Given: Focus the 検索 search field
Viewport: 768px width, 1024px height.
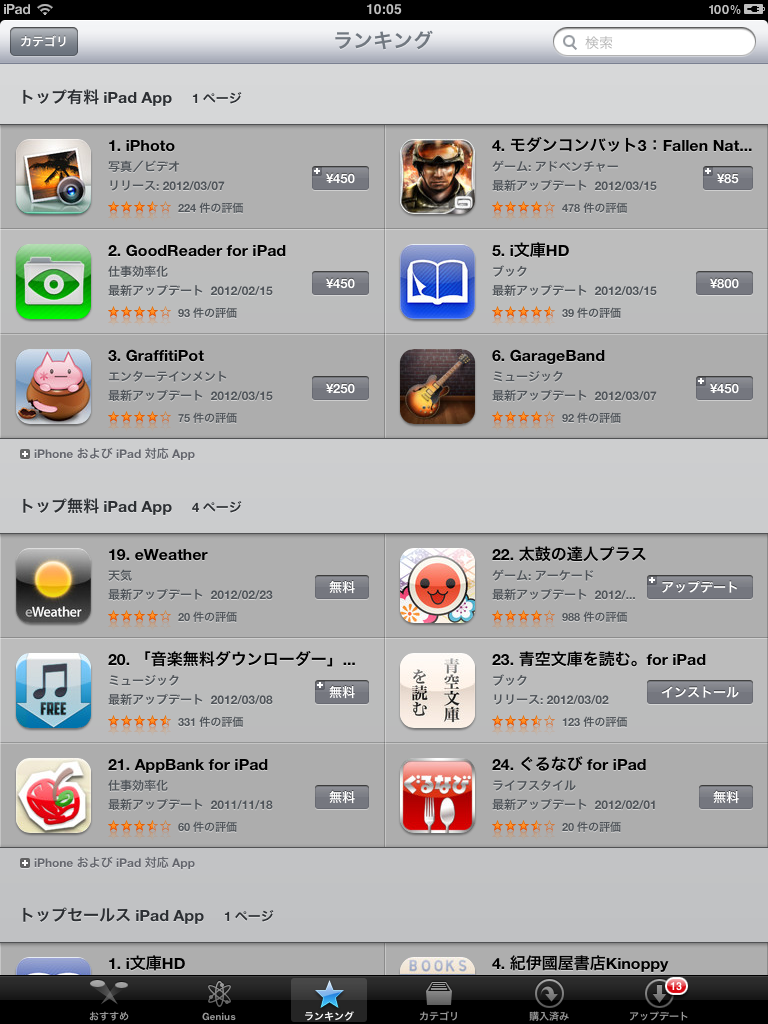Looking at the screenshot, I should pyautogui.click(x=654, y=42).
